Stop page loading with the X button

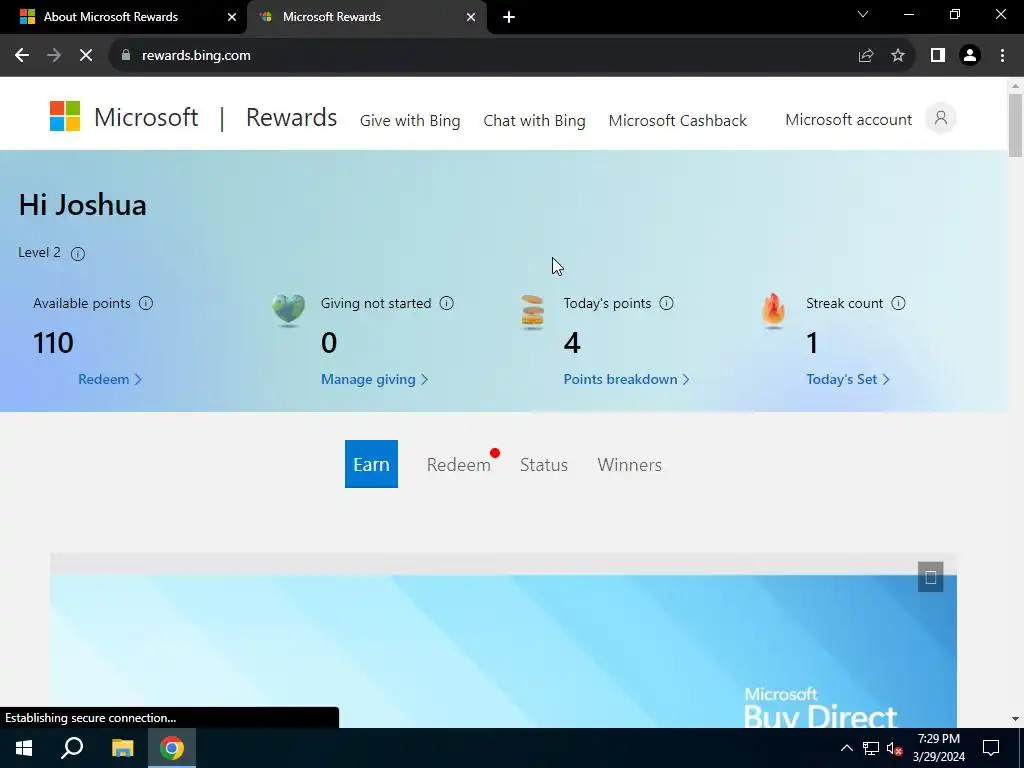(86, 56)
